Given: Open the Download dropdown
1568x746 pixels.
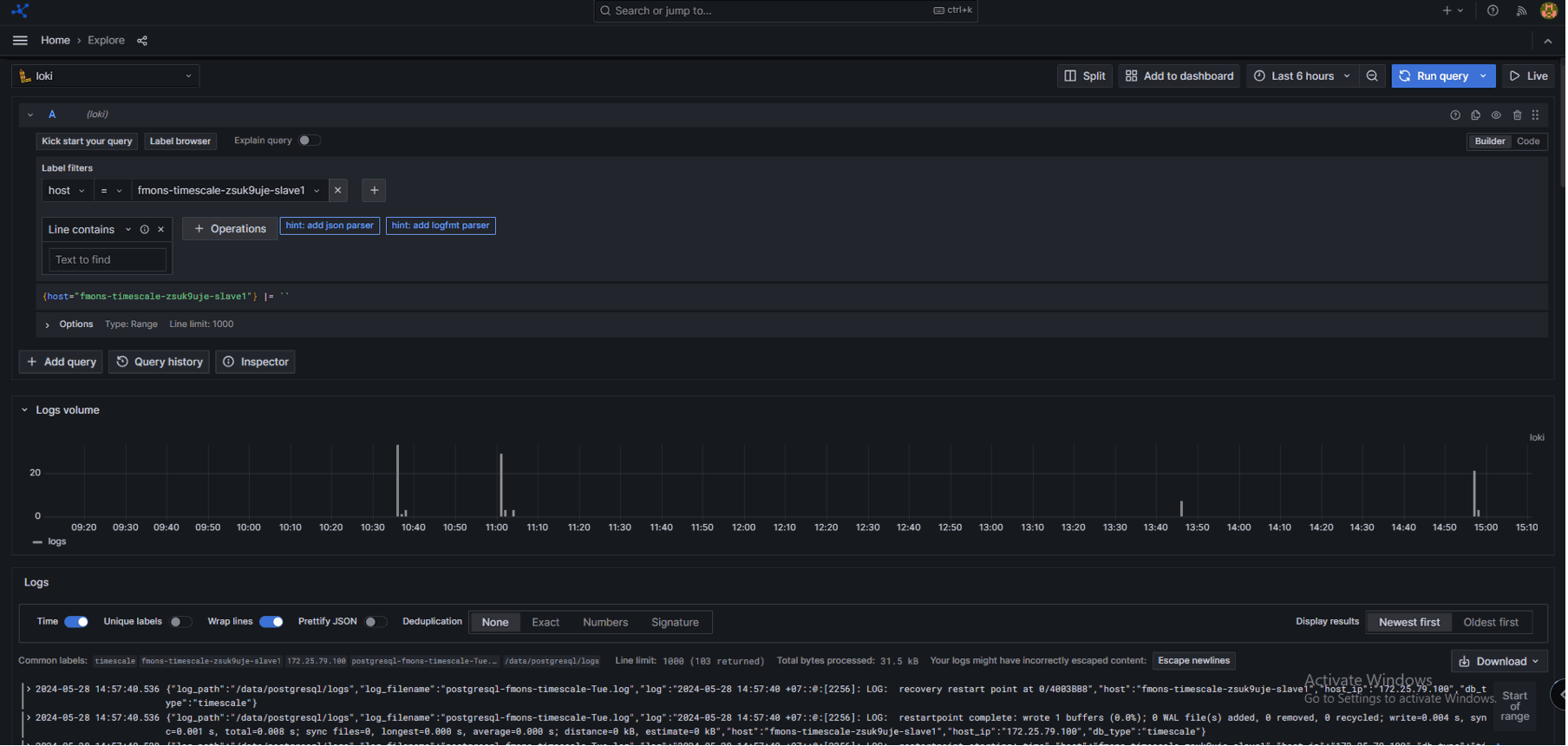Looking at the screenshot, I should click(1500, 662).
